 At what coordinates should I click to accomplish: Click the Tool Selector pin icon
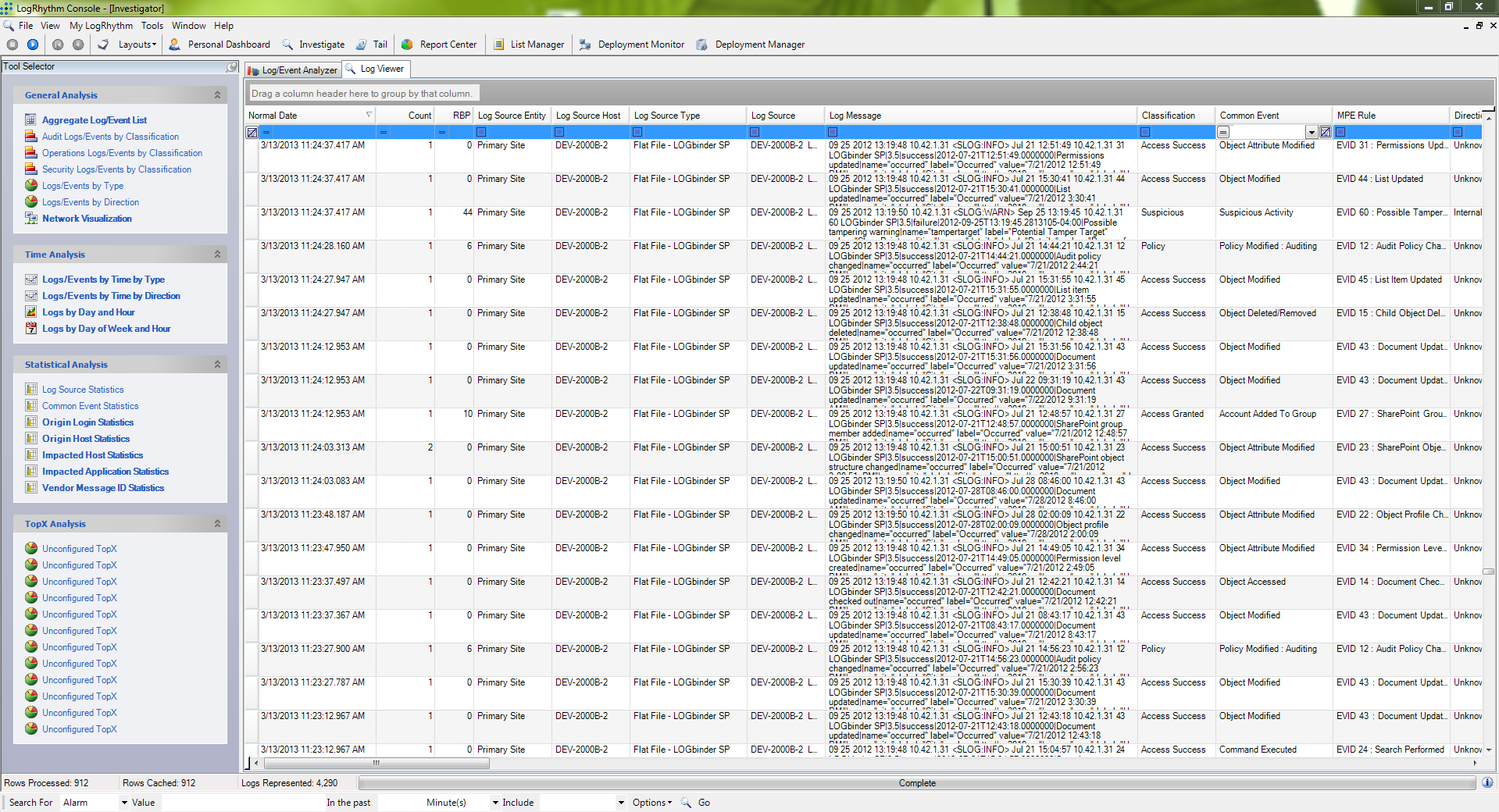(x=231, y=67)
